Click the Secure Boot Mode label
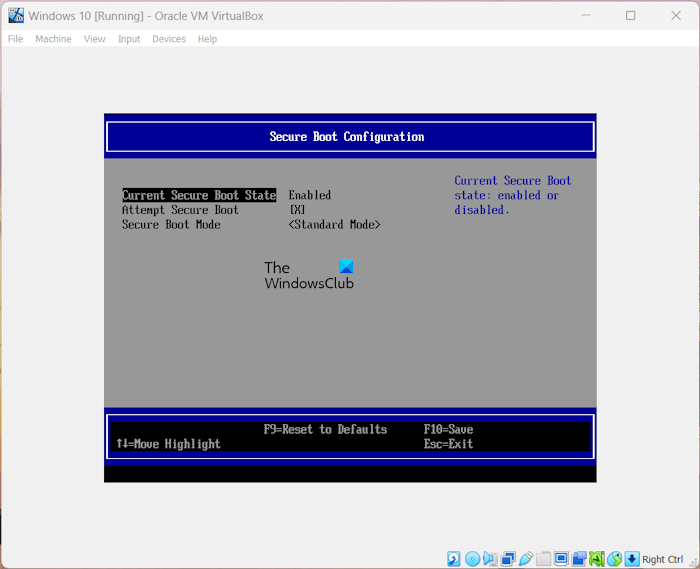The height and width of the screenshot is (569, 700). coord(171,224)
